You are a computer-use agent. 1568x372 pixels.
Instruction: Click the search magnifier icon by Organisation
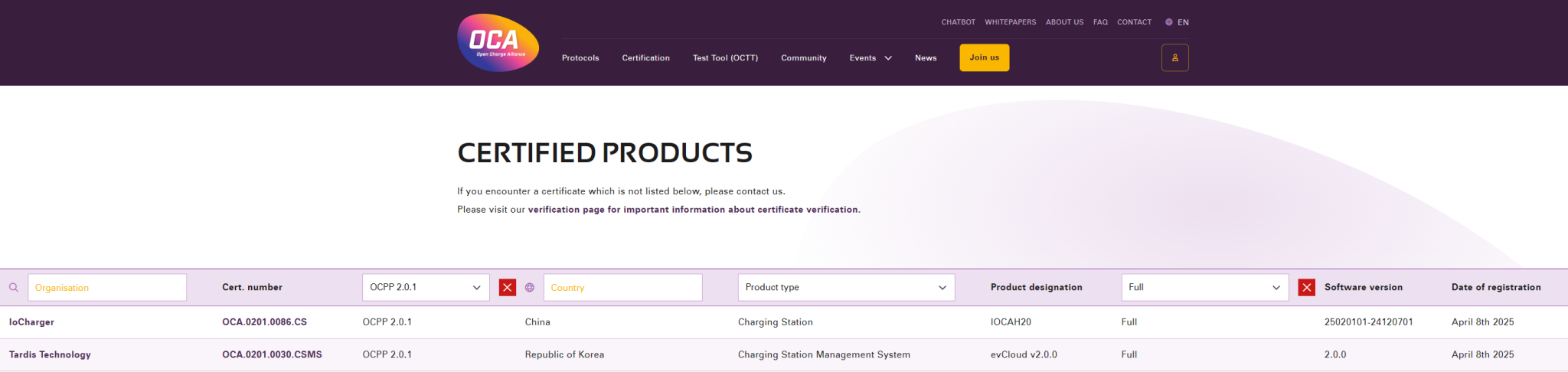pos(14,288)
